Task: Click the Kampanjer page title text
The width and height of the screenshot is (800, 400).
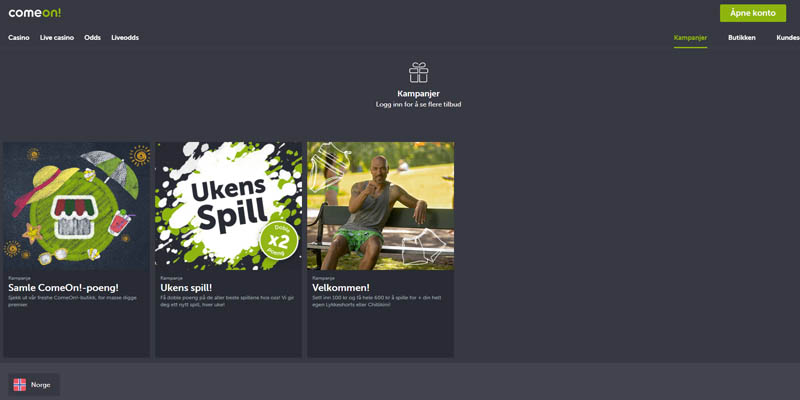Action: [418, 94]
